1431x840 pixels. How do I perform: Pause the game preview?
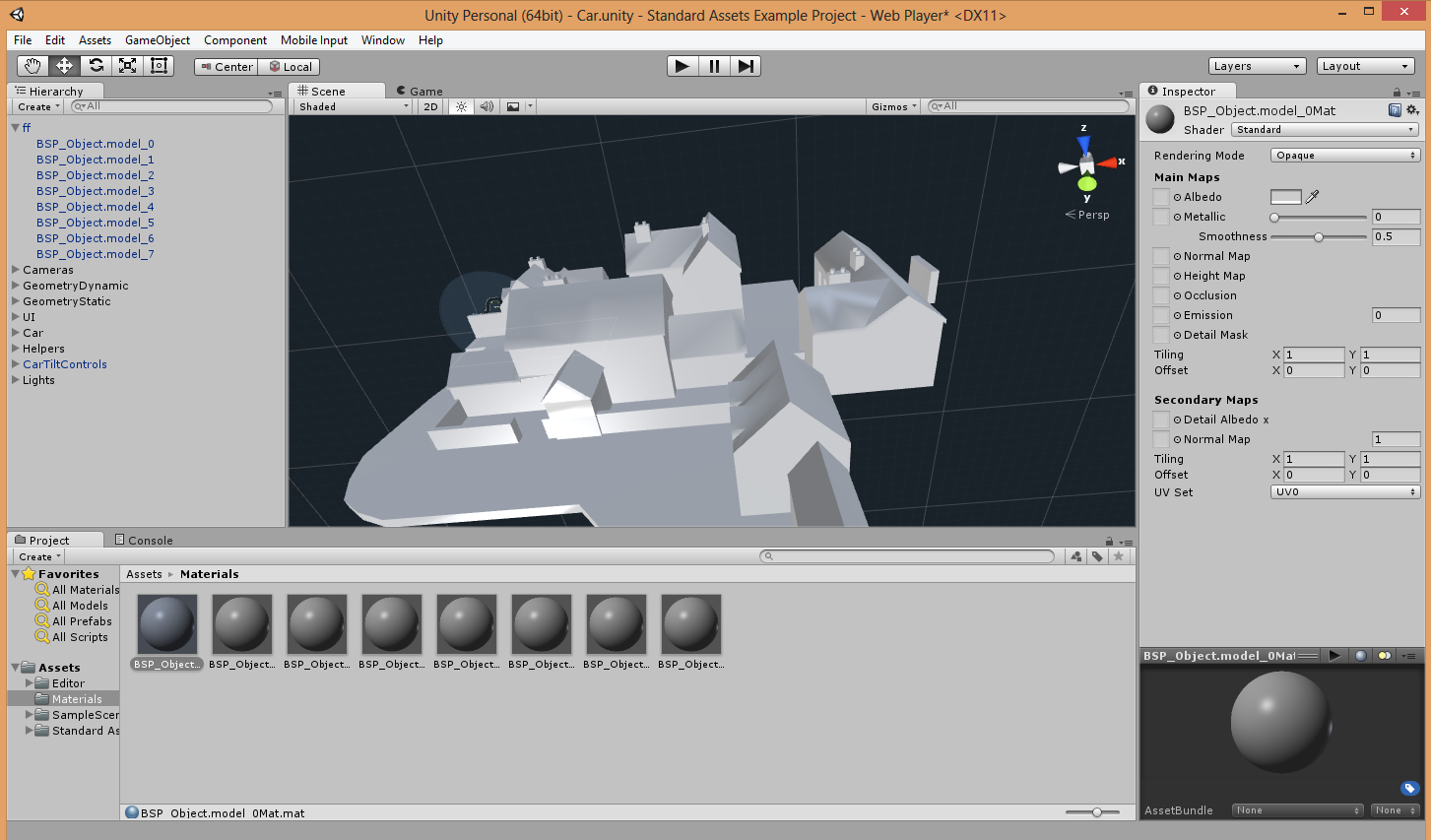click(714, 66)
